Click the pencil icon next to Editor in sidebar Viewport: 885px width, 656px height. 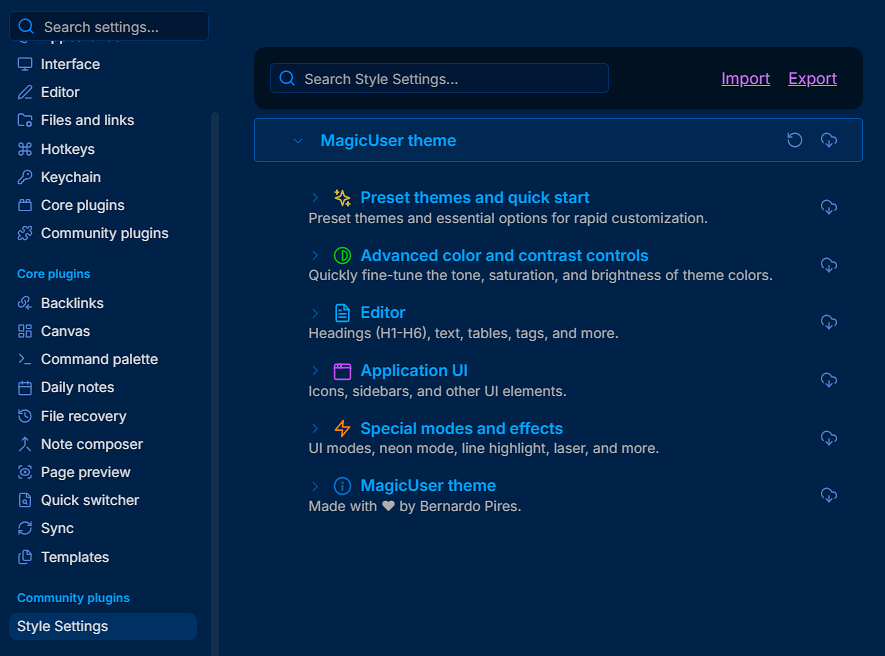pyautogui.click(x=25, y=92)
